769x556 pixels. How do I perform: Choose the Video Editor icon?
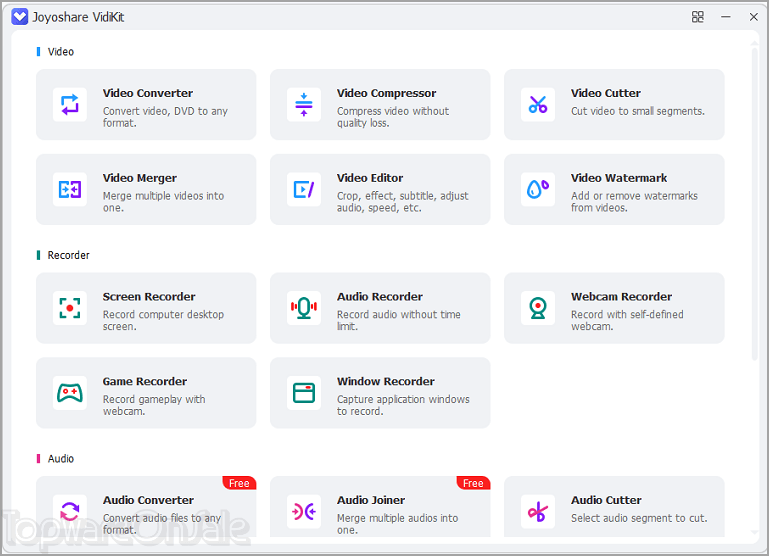pos(304,189)
